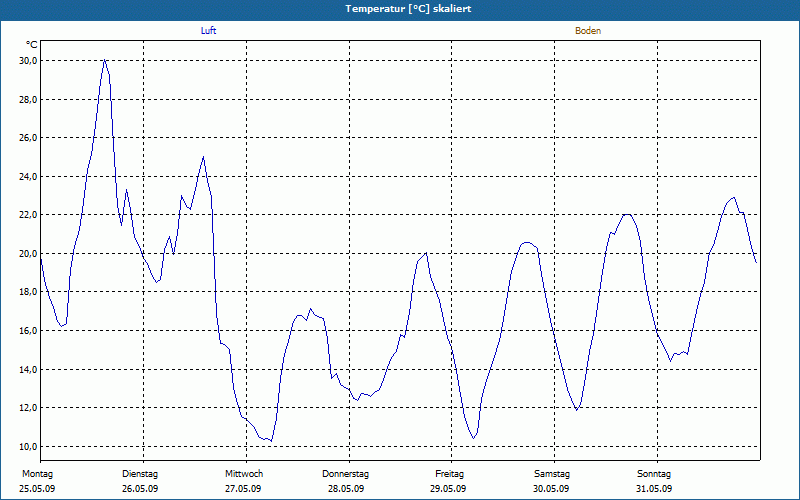The image size is (800, 500).
Task: Click the 'Luft' legend label
Action: 208,31
